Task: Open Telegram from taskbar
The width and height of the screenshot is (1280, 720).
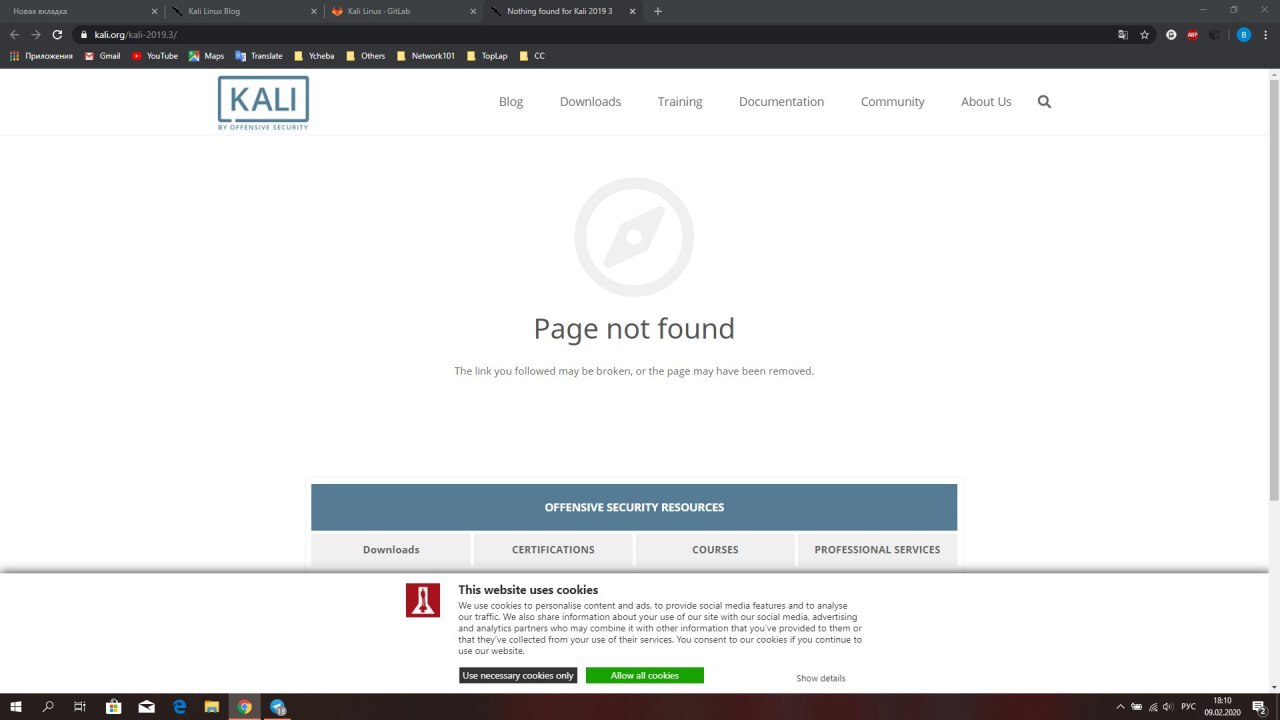Action: point(278,706)
